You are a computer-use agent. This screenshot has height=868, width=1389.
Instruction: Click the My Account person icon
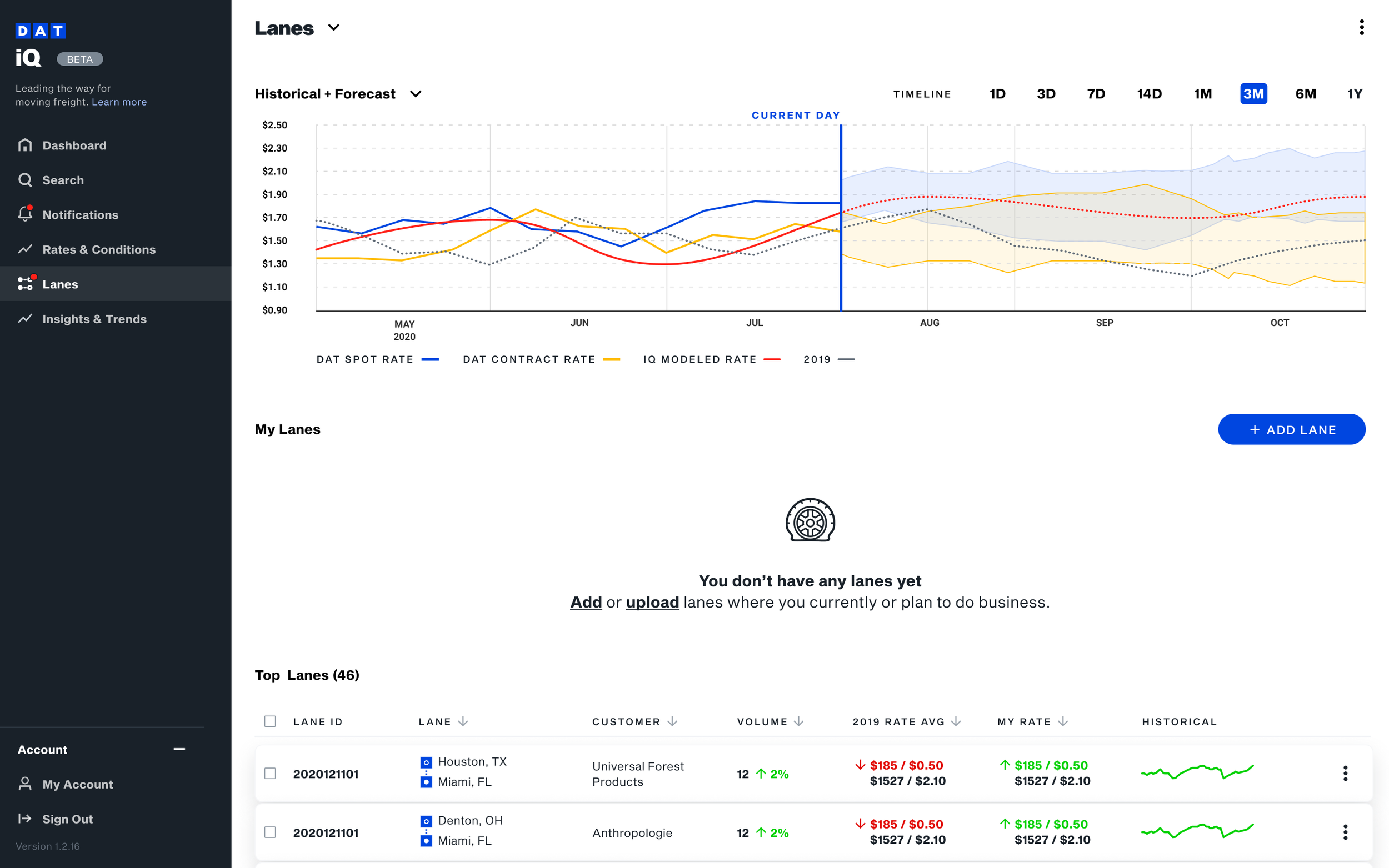coord(24,784)
